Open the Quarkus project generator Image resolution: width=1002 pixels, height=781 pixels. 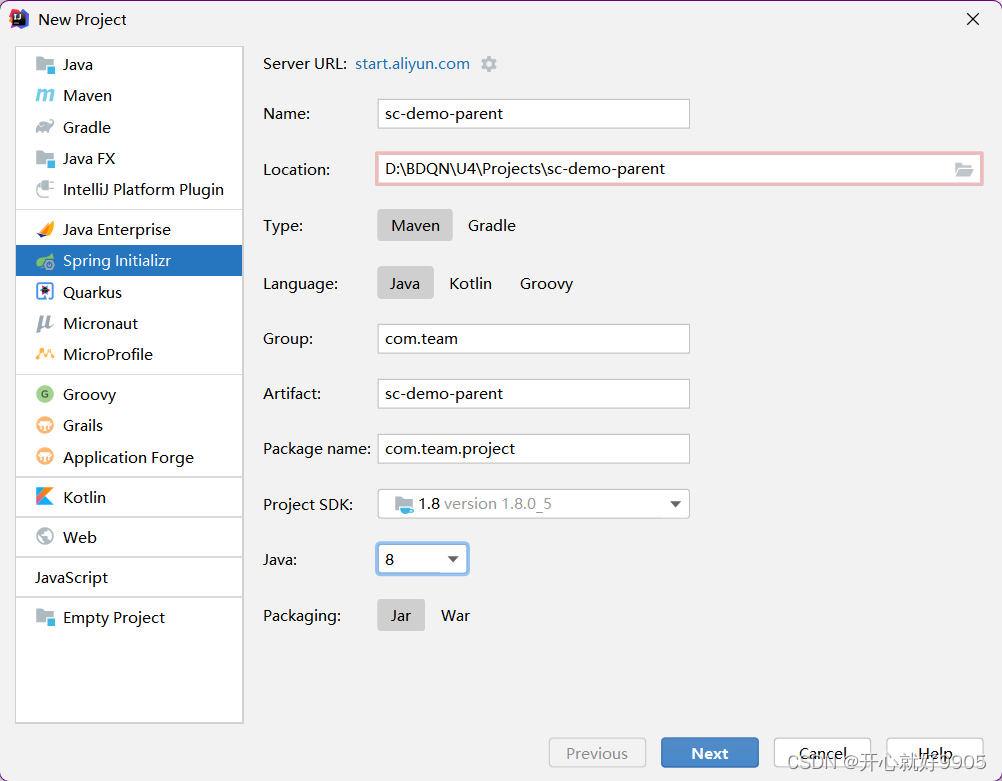pyautogui.click(x=45, y=291)
